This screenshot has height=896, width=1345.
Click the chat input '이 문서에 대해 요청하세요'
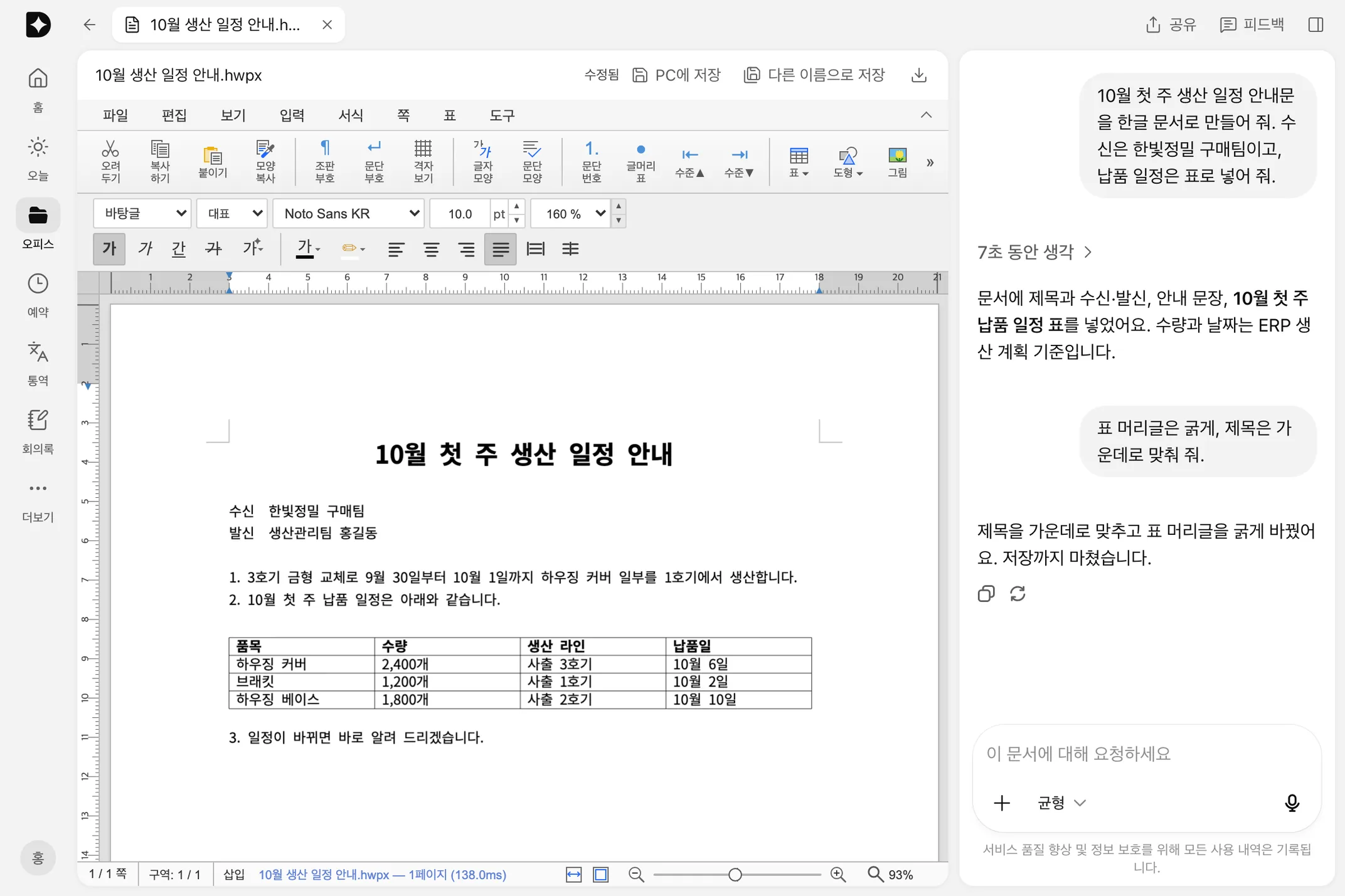coord(1146,753)
